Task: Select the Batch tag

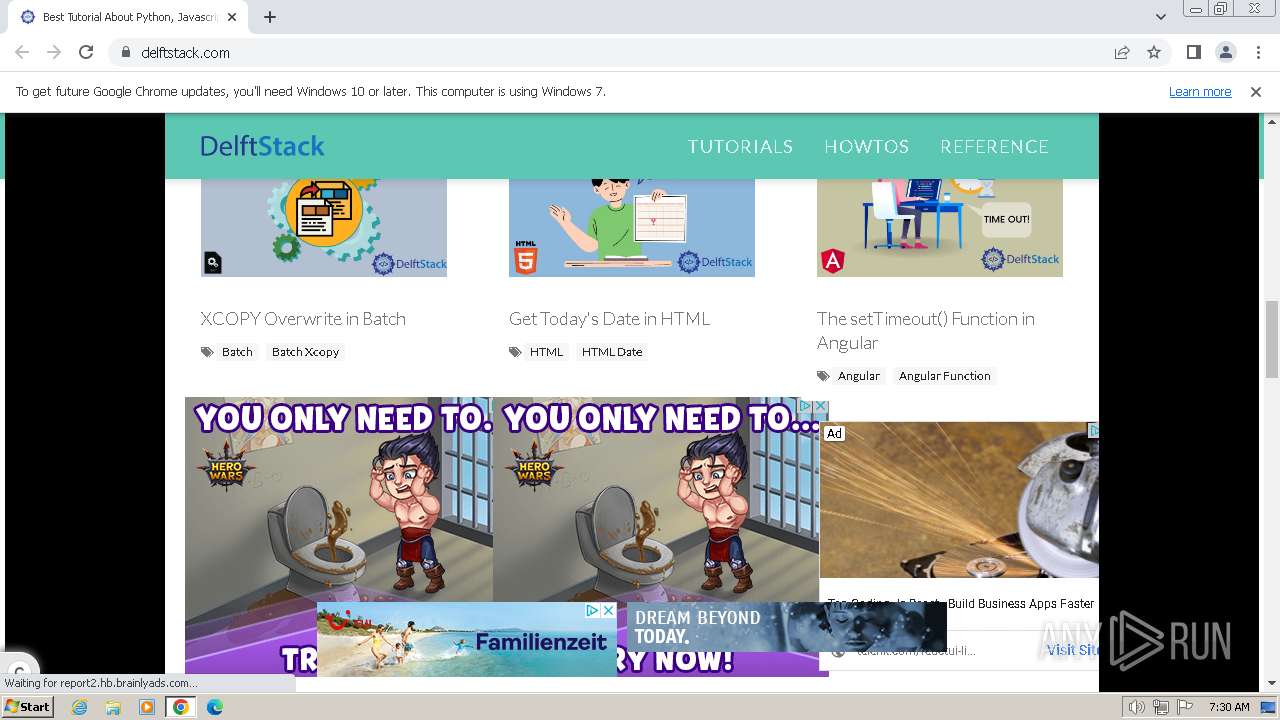Action: pos(237,352)
